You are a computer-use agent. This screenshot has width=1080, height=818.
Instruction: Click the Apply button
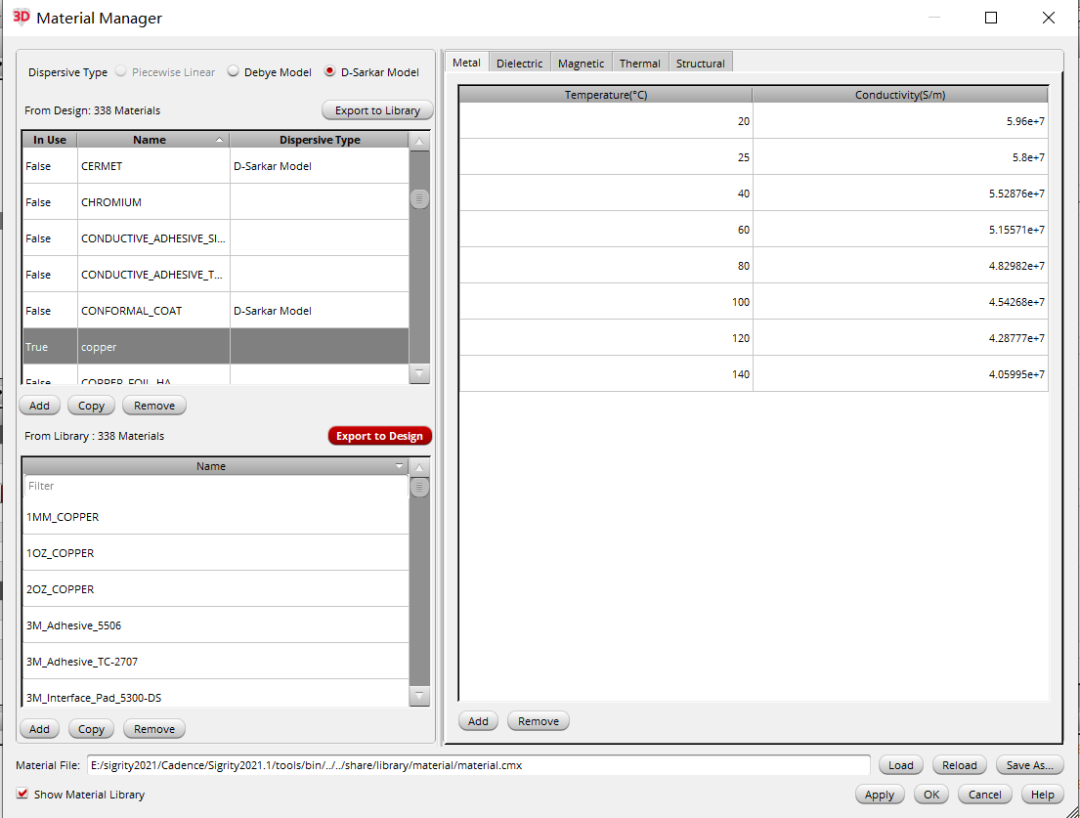pos(879,795)
